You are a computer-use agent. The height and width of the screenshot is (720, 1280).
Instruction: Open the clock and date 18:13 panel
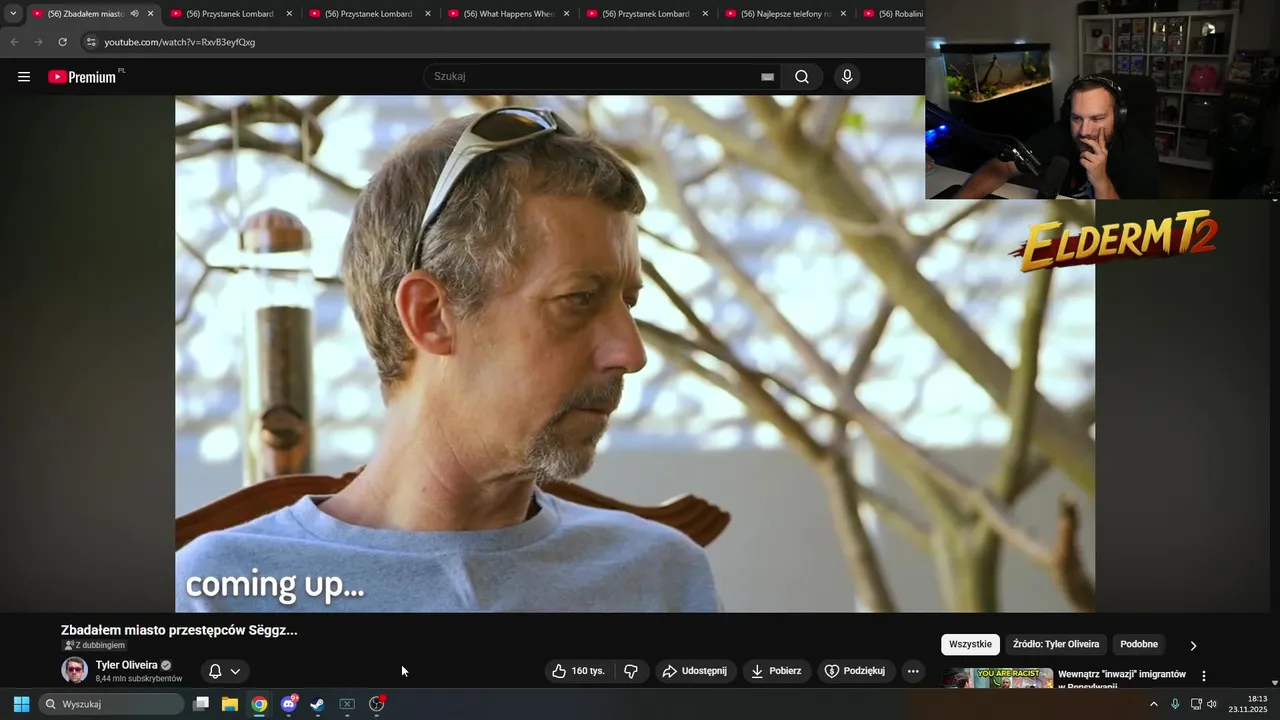[1250, 704]
